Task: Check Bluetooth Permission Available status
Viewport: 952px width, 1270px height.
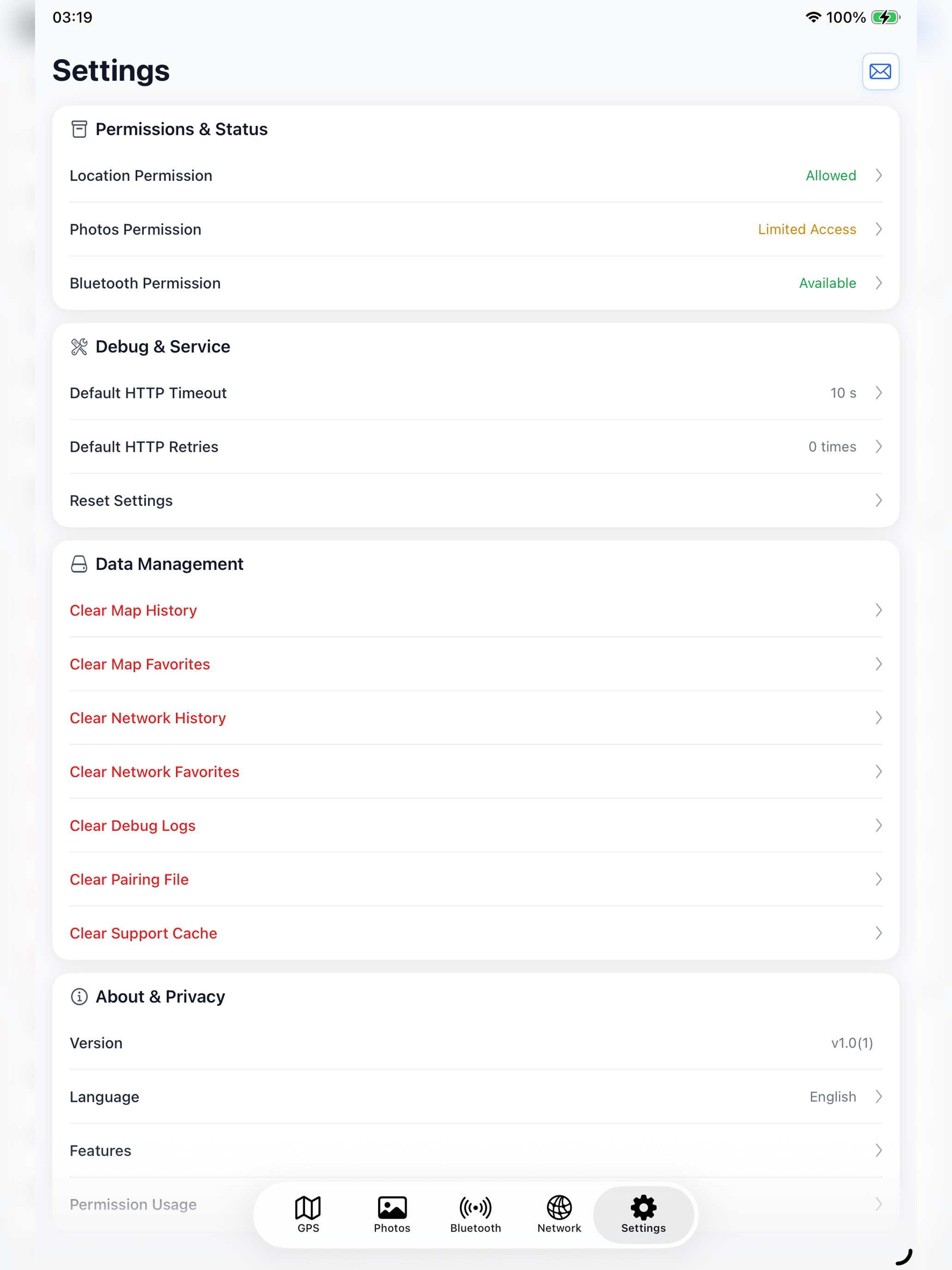Action: [x=827, y=283]
